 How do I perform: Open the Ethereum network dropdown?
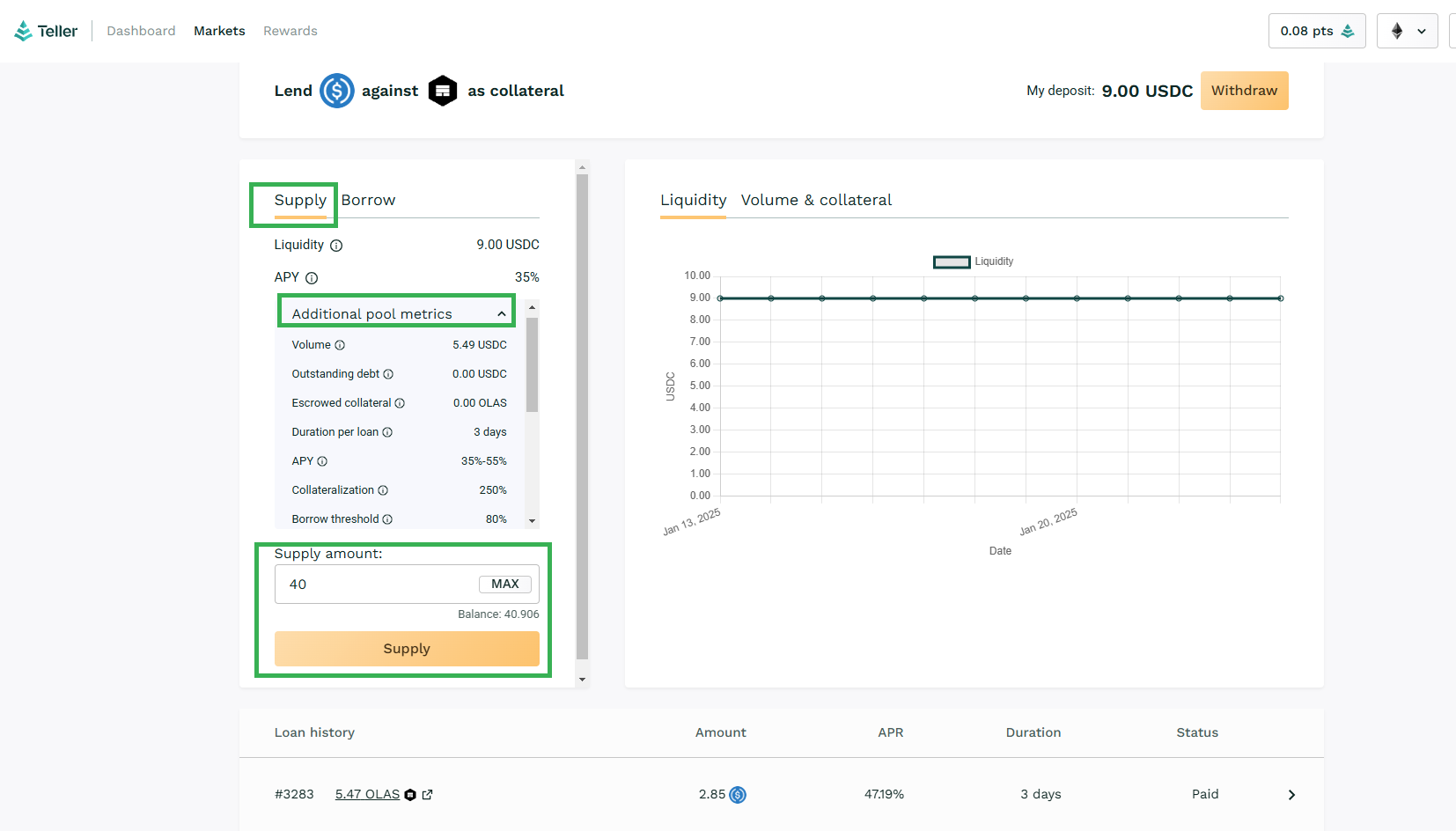1407,31
